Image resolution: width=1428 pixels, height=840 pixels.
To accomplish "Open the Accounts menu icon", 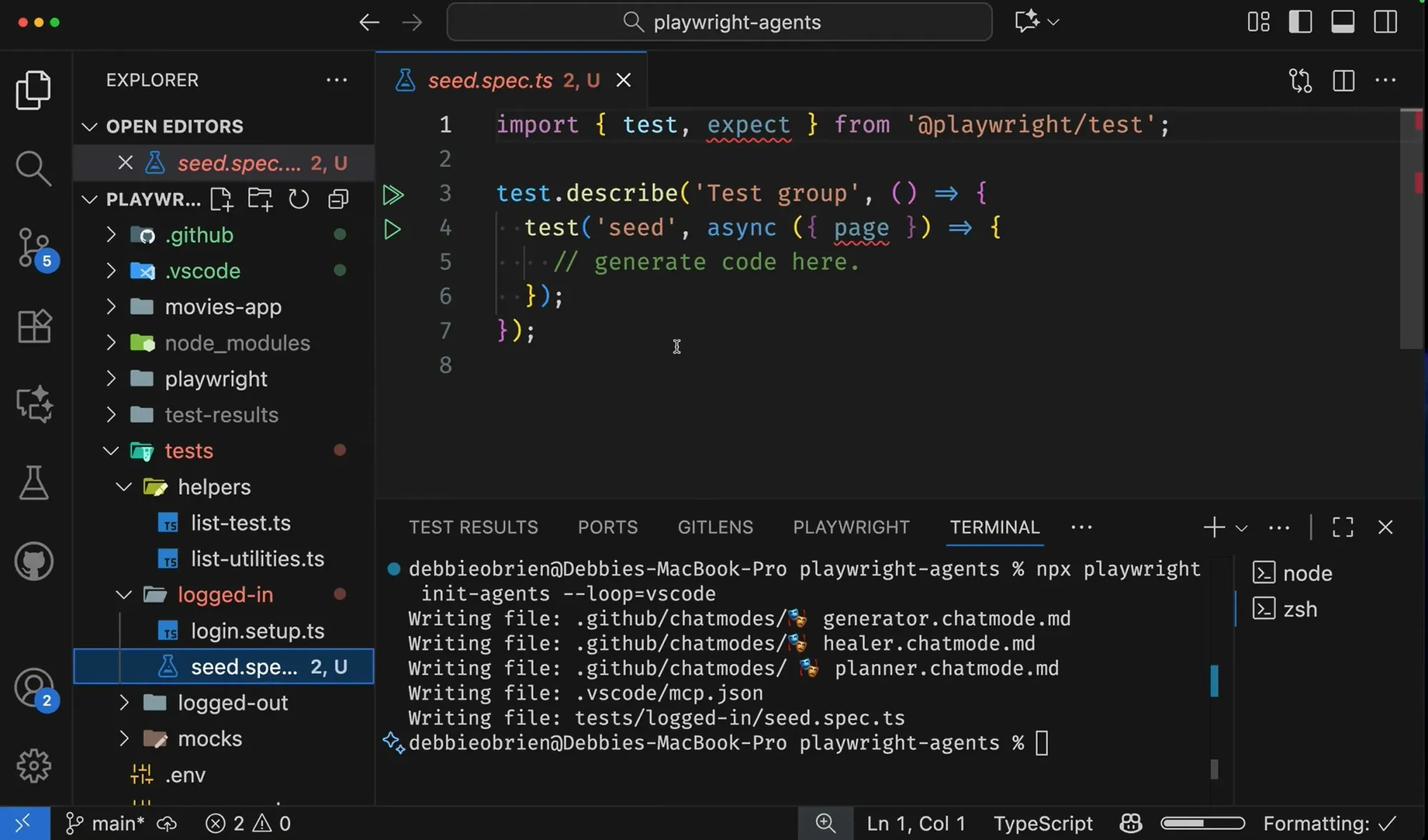I will coord(34,689).
